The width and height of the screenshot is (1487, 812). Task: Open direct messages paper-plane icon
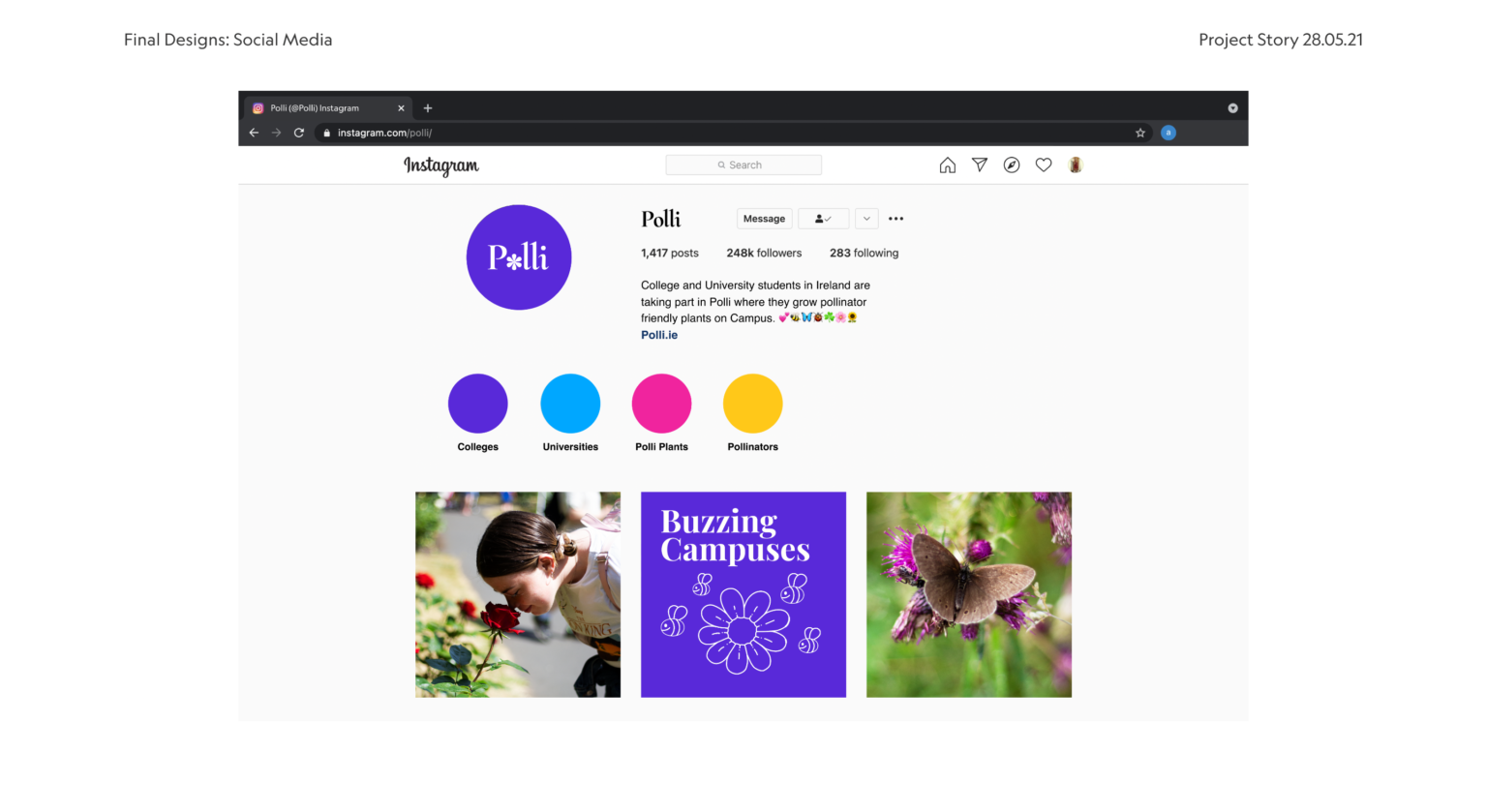tap(980, 165)
